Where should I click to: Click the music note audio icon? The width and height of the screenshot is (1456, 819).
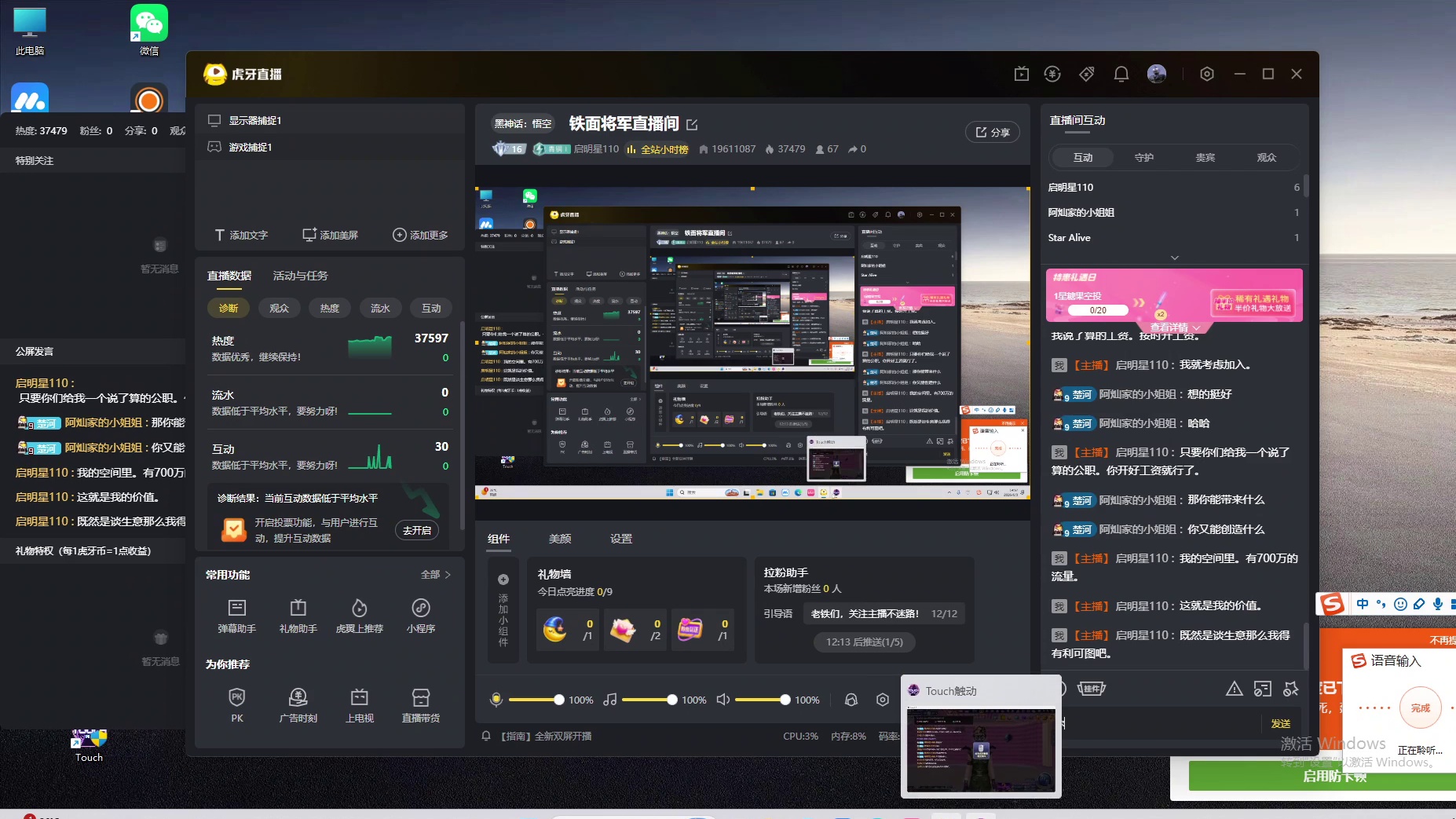[610, 700]
